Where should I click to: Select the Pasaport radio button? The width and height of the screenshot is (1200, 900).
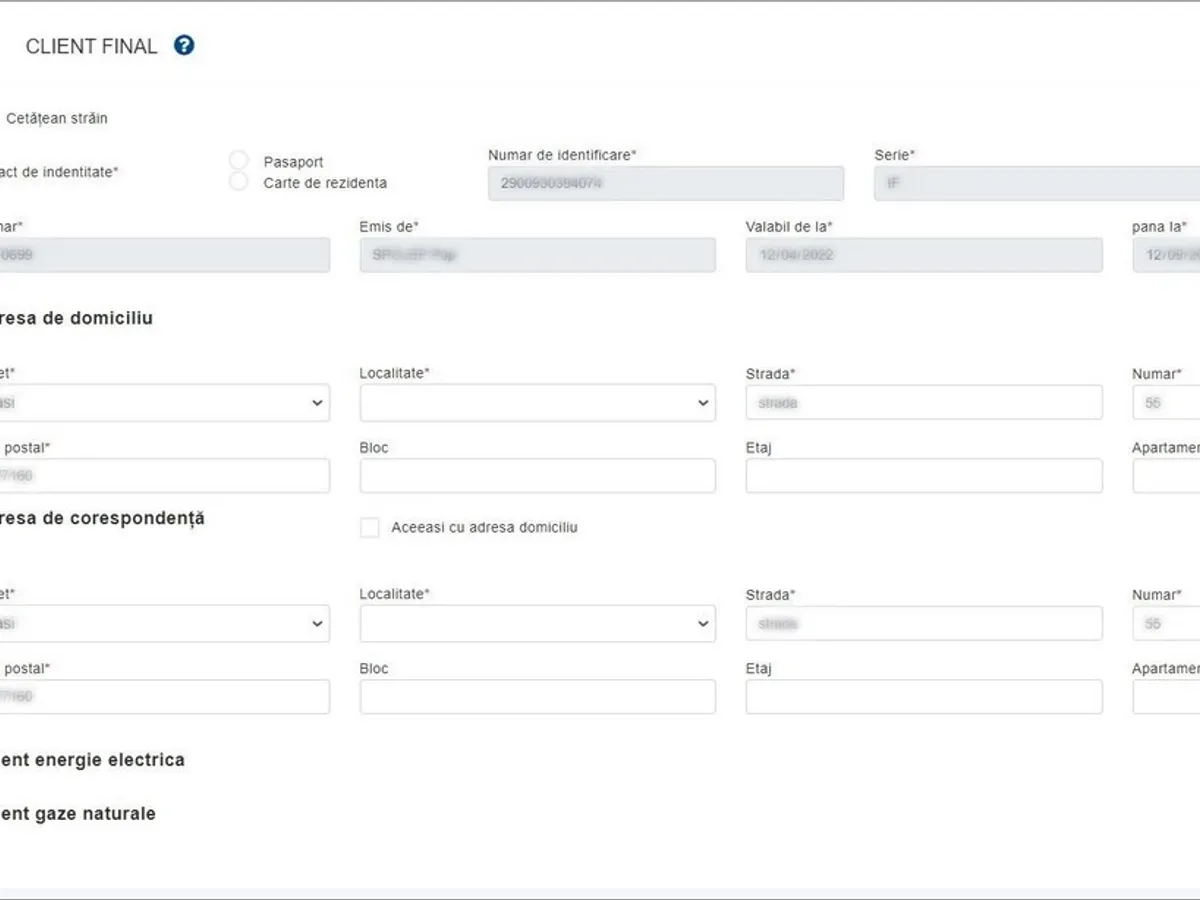click(239, 161)
